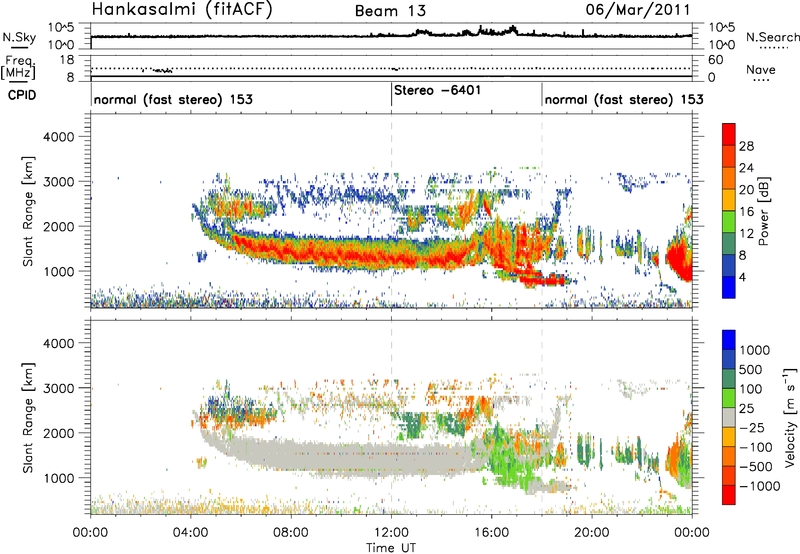Click the '12:00' time axis tick label
Screen dimensions: 800x554
click(391, 533)
